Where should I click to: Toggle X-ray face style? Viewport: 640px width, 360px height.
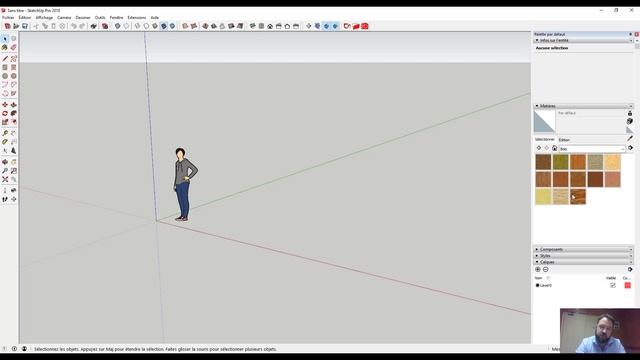point(118,26)
